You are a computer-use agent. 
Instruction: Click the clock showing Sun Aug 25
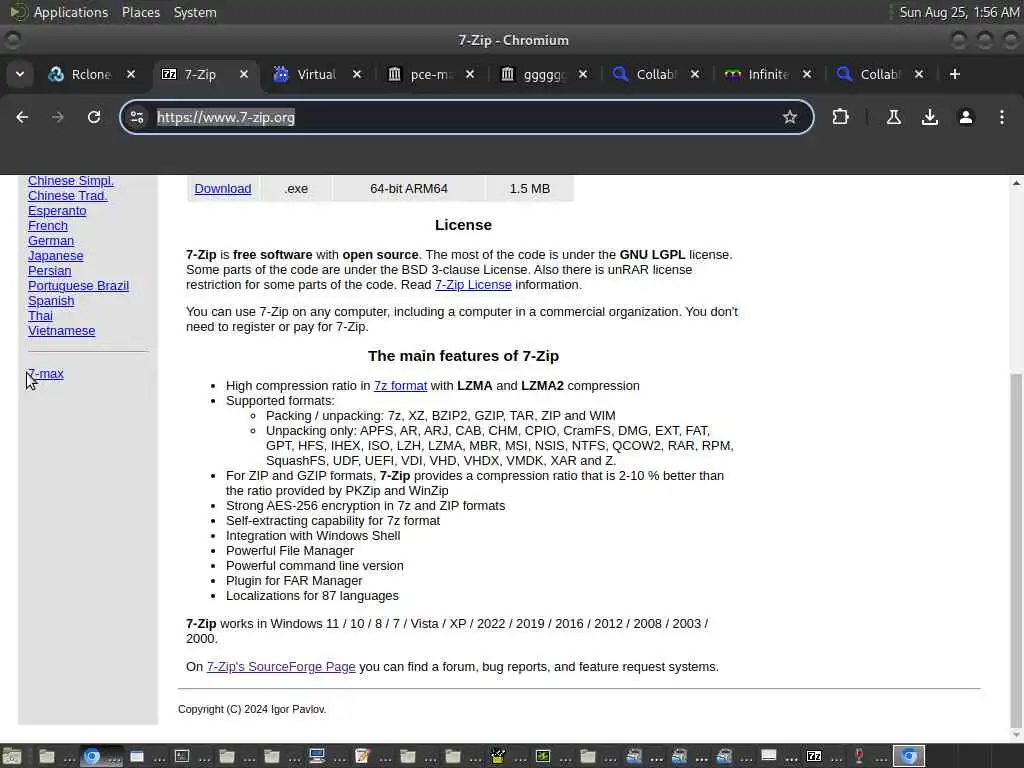coord(959,12)
